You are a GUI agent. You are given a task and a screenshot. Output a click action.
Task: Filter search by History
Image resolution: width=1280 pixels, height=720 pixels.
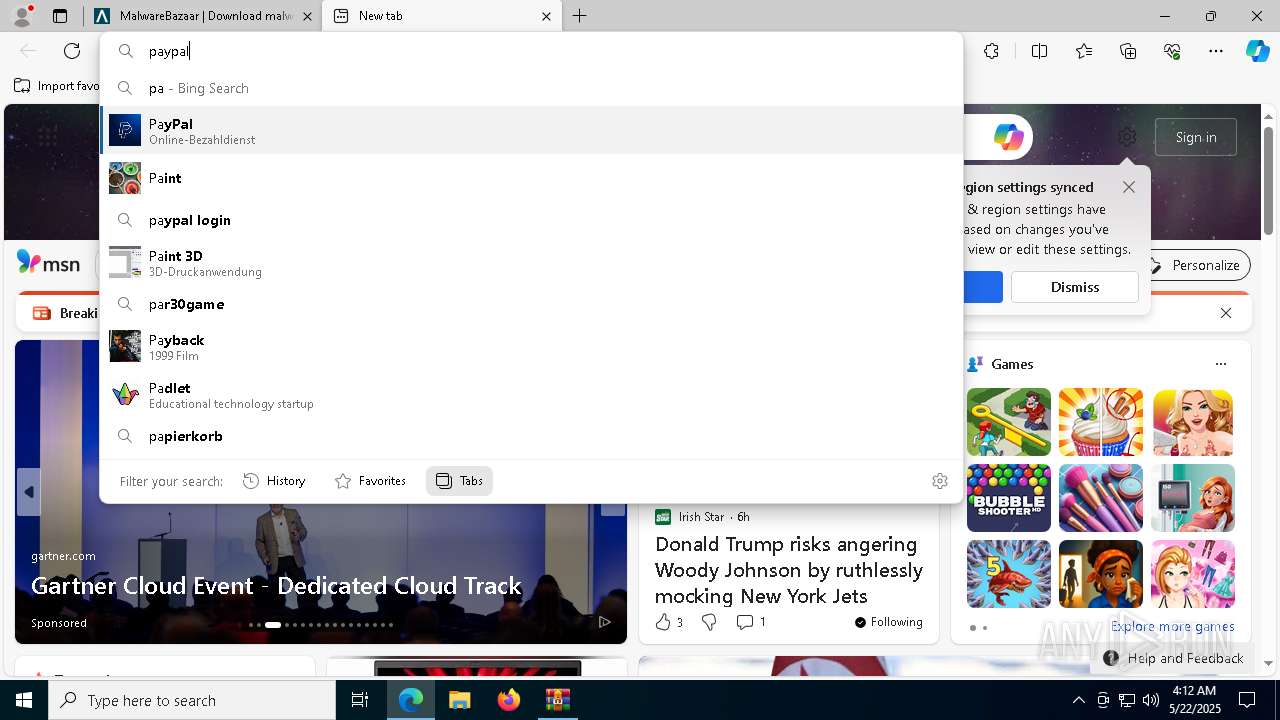point(274,481)
